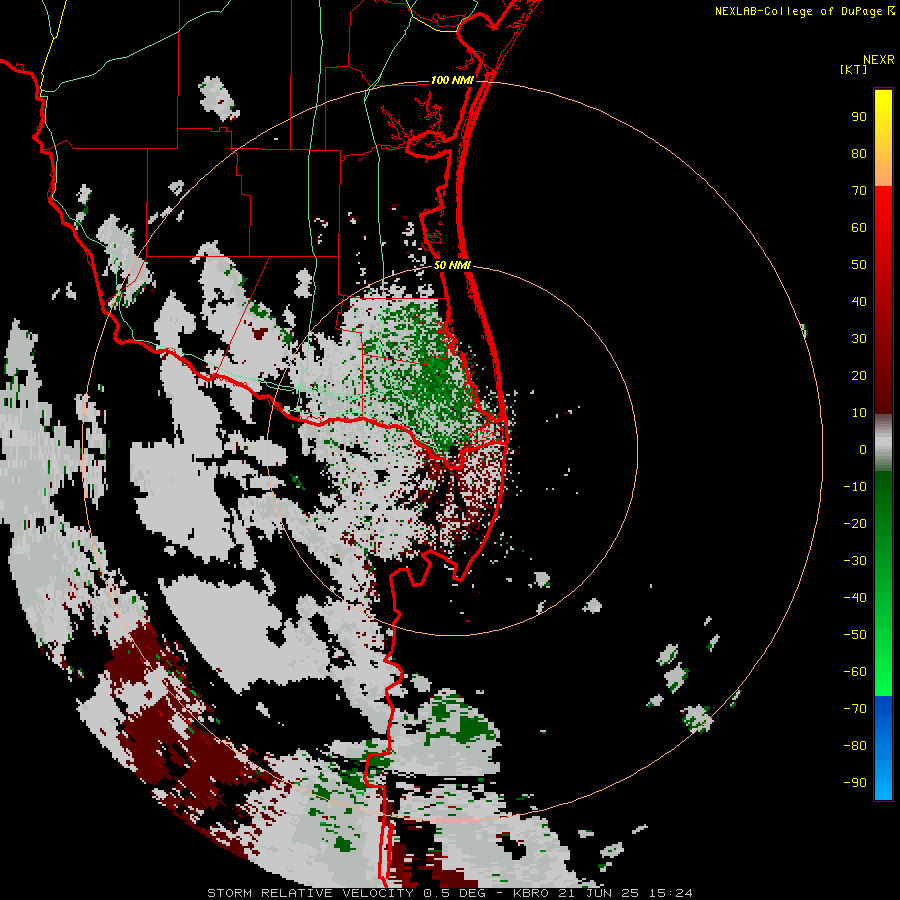Click the -20 scale value
The height and width of the screenshot is (900, 900).
pyautogui.click(x=855, y=523)
